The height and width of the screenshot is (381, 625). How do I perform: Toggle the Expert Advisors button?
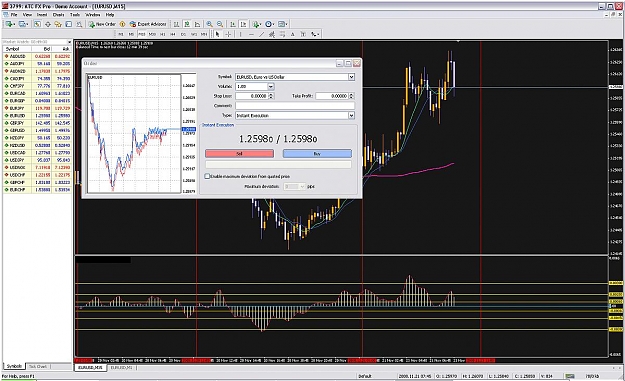coord(148,24)
